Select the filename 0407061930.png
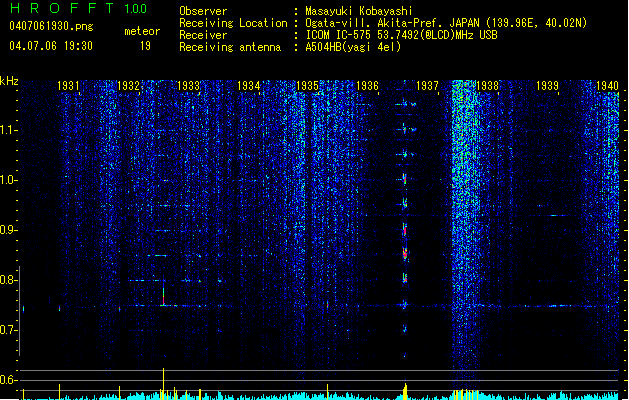629x400 pixels. point(51,26)
